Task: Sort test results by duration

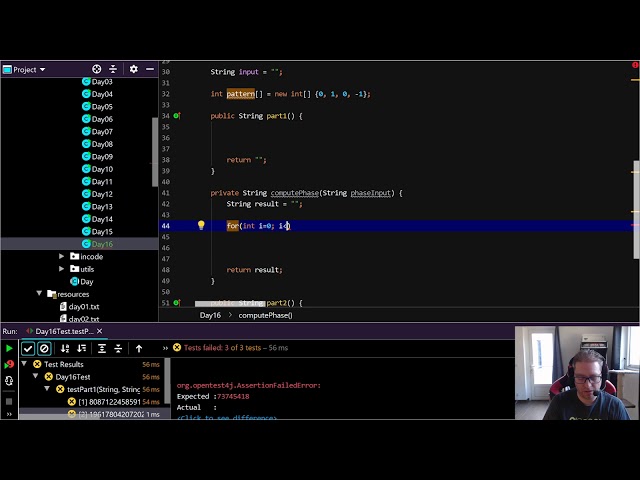Action: tap(82, 348)
